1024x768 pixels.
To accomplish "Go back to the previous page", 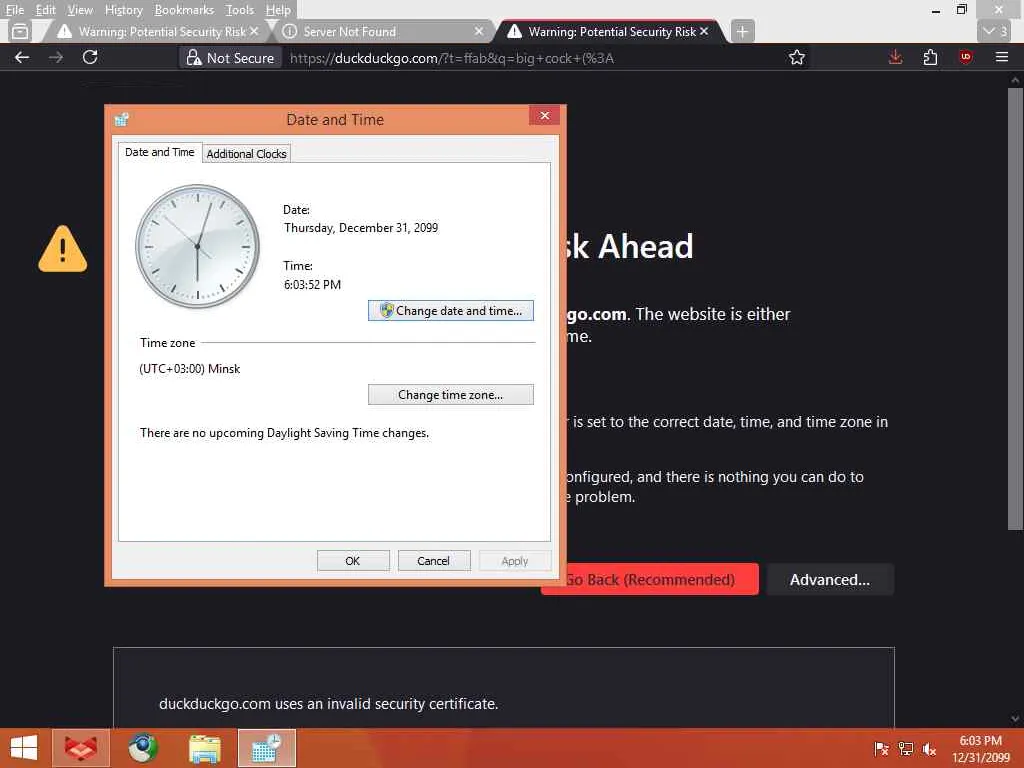I will (x=22, y=57).
